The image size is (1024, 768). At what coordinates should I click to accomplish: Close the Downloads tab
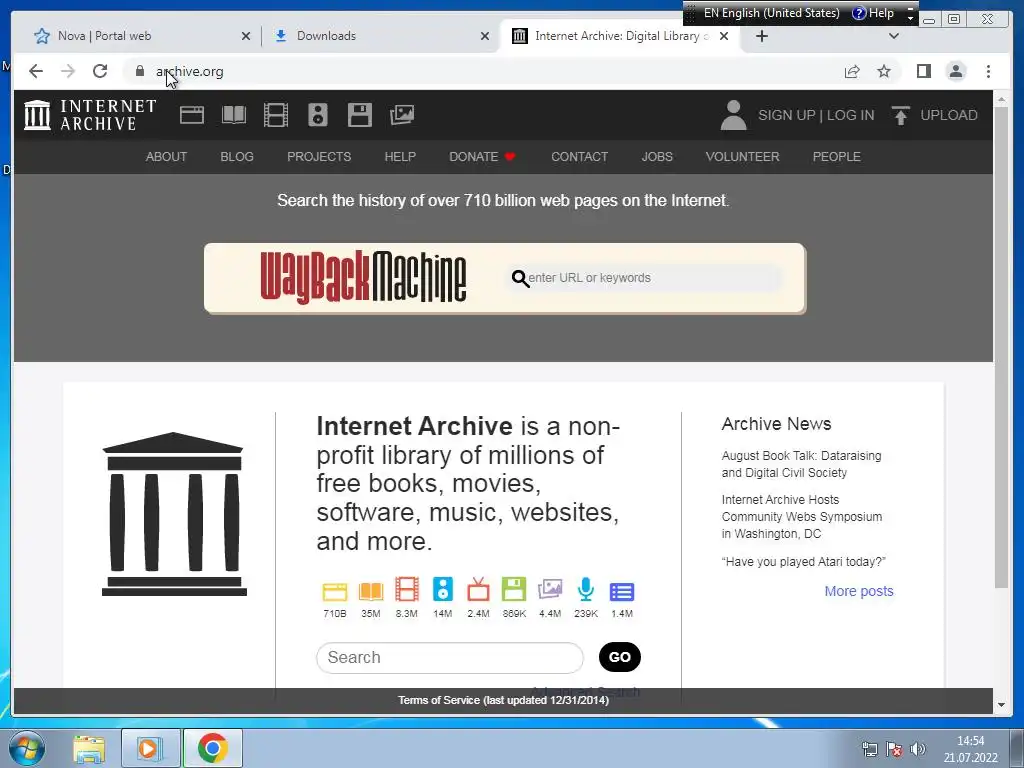(x=485, y=36)
